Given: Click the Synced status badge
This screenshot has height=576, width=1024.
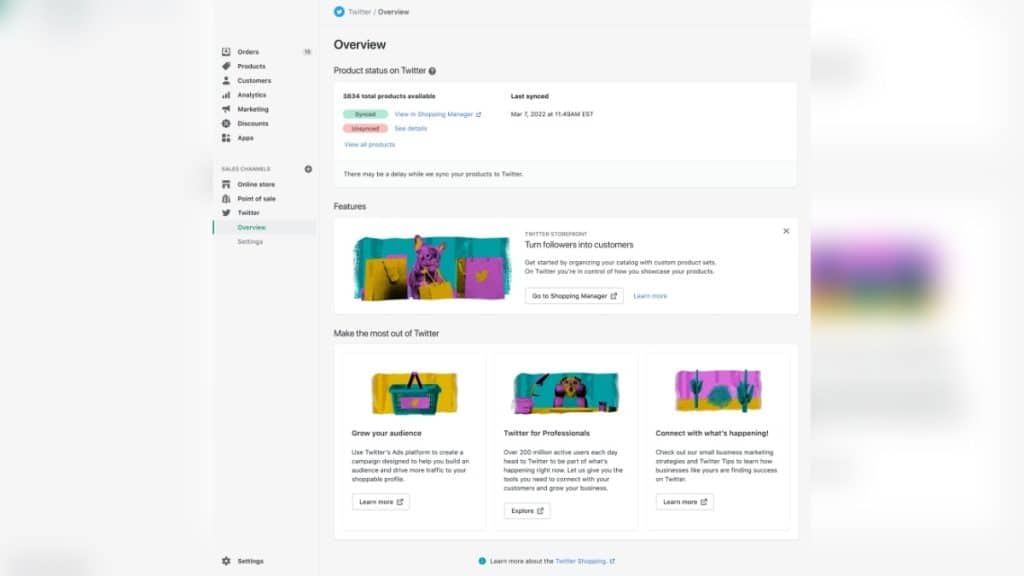Looking at the screenshot, I should pyautogui.click(x=365, y=114).
